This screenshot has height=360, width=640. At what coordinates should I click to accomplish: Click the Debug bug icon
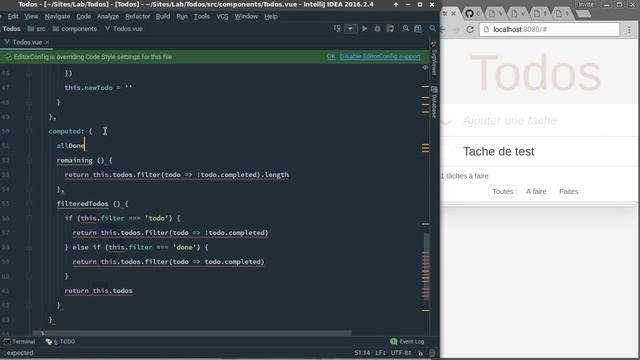pyautogui.click(x=377, y=29)
